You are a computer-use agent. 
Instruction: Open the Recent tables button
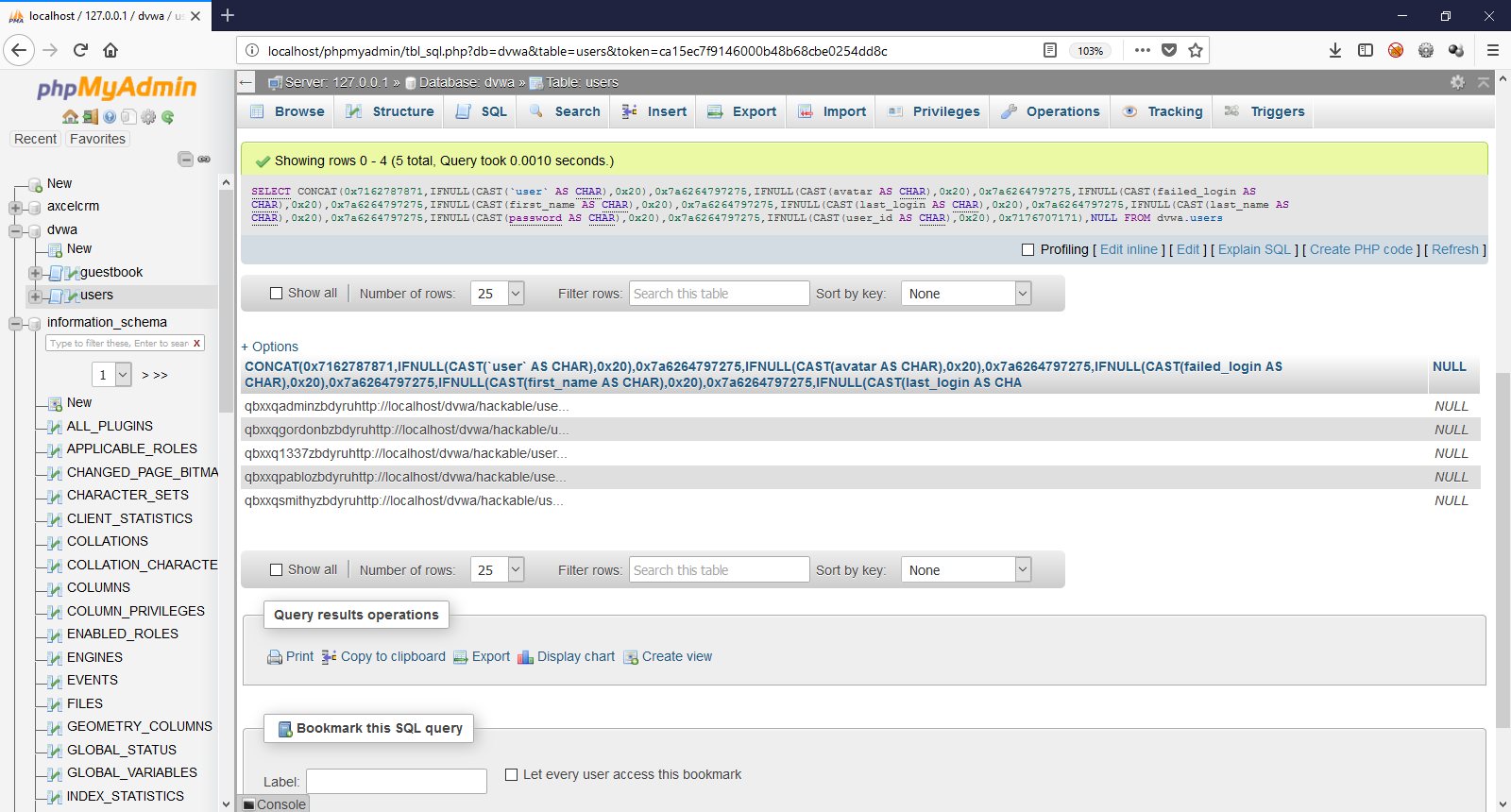[35, 139]
